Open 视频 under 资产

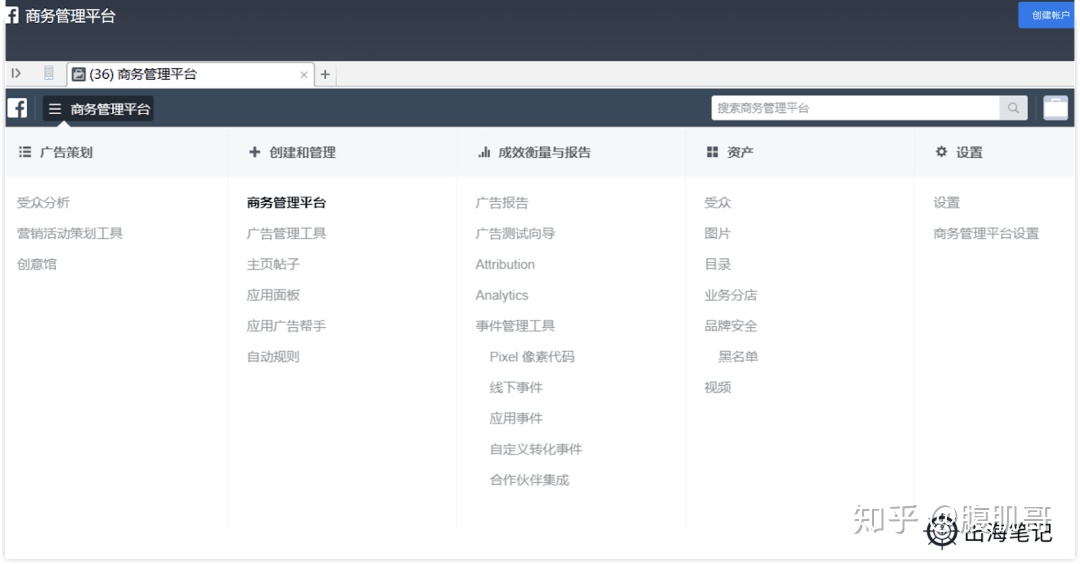tap(718, 388)
